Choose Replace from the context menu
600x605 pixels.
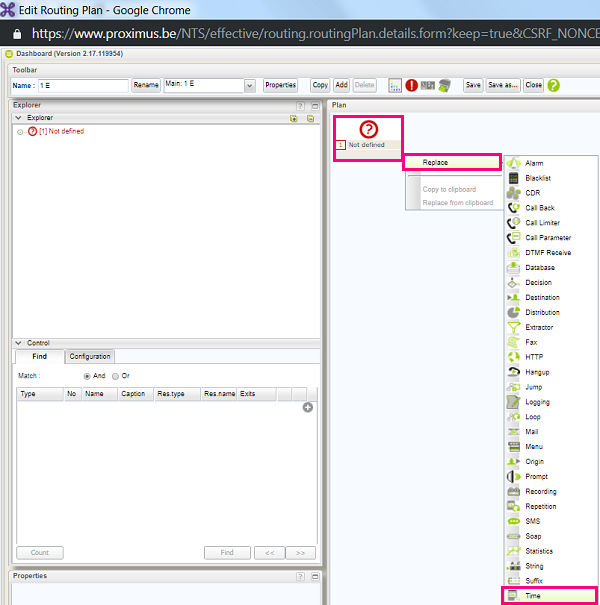coord(452,162)
